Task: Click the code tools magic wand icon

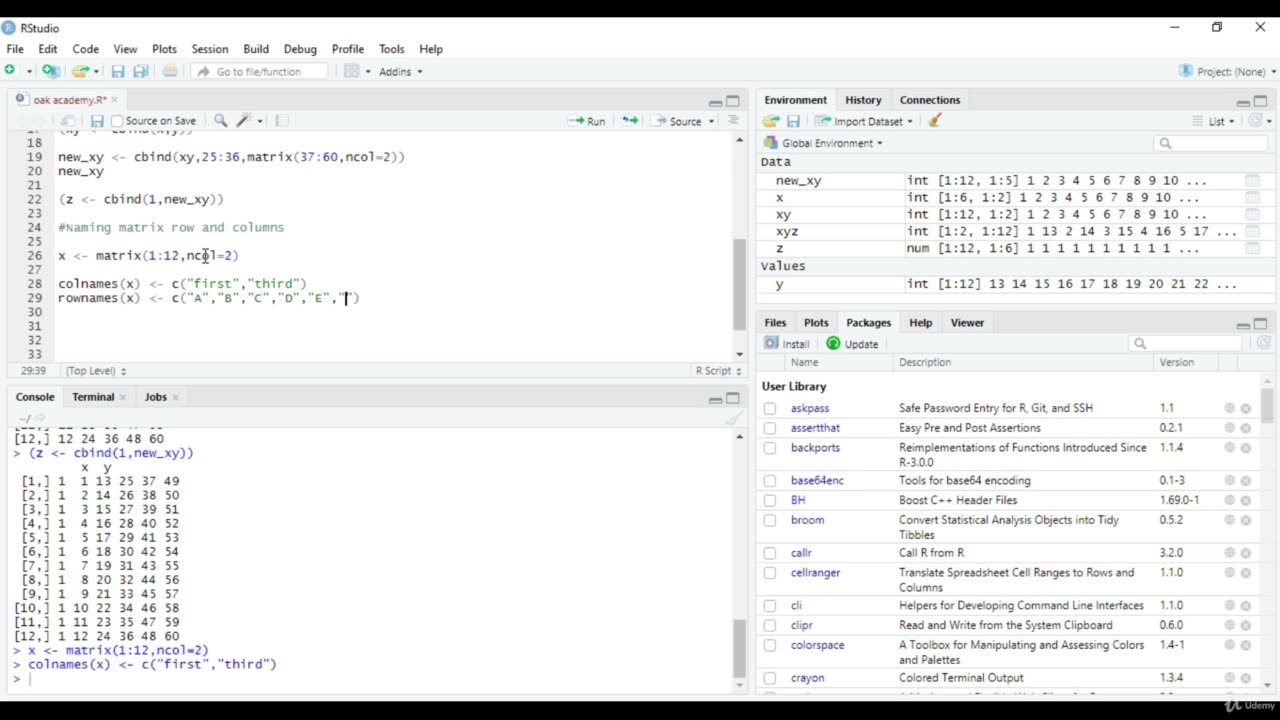Action: coord(244,121)
